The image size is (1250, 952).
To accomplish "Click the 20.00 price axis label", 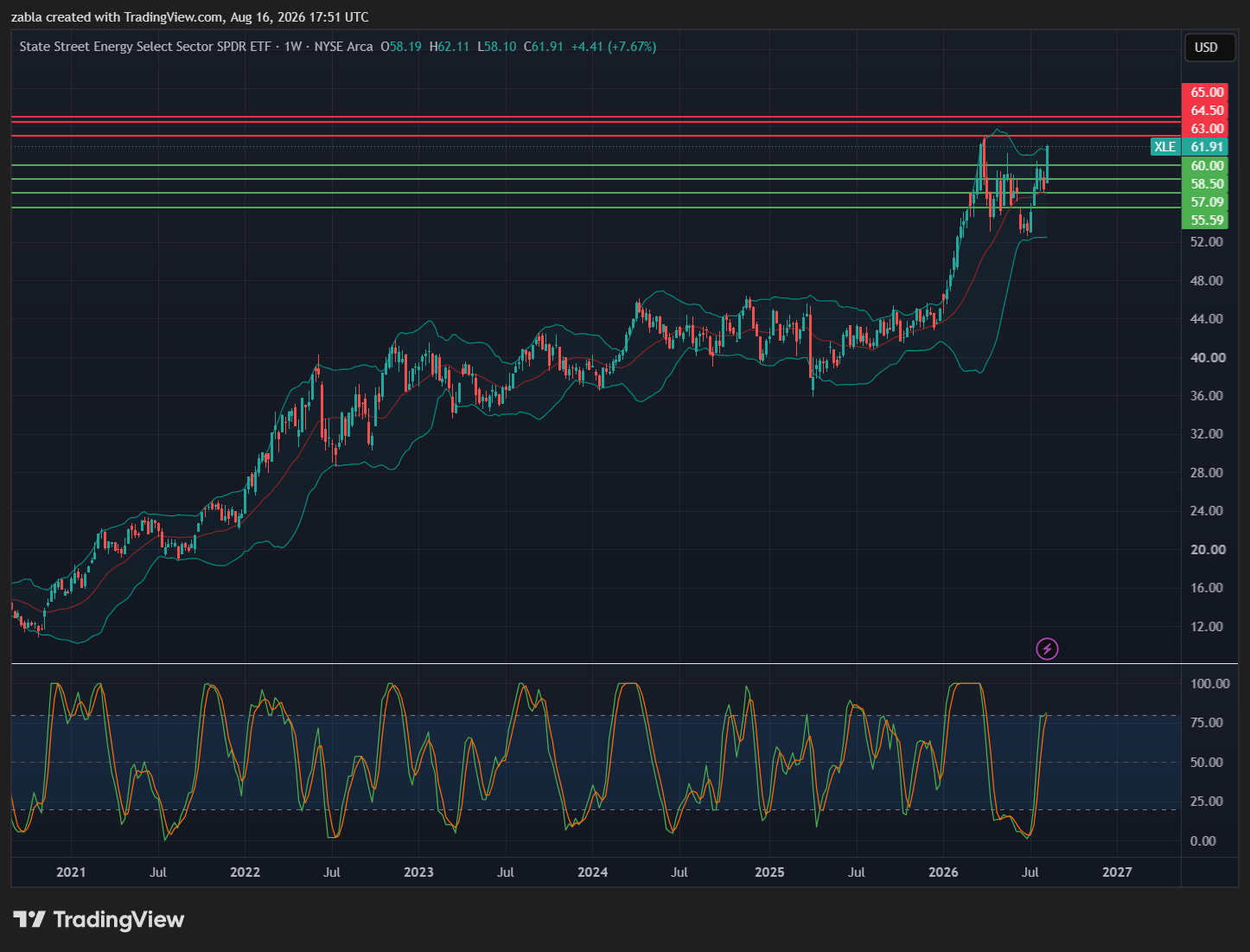I will click(1207, 550).
